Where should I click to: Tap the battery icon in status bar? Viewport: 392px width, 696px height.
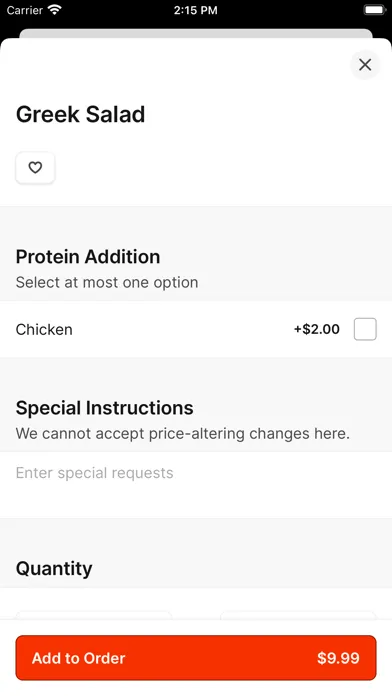pyautogui.click(x=375, y=10)
